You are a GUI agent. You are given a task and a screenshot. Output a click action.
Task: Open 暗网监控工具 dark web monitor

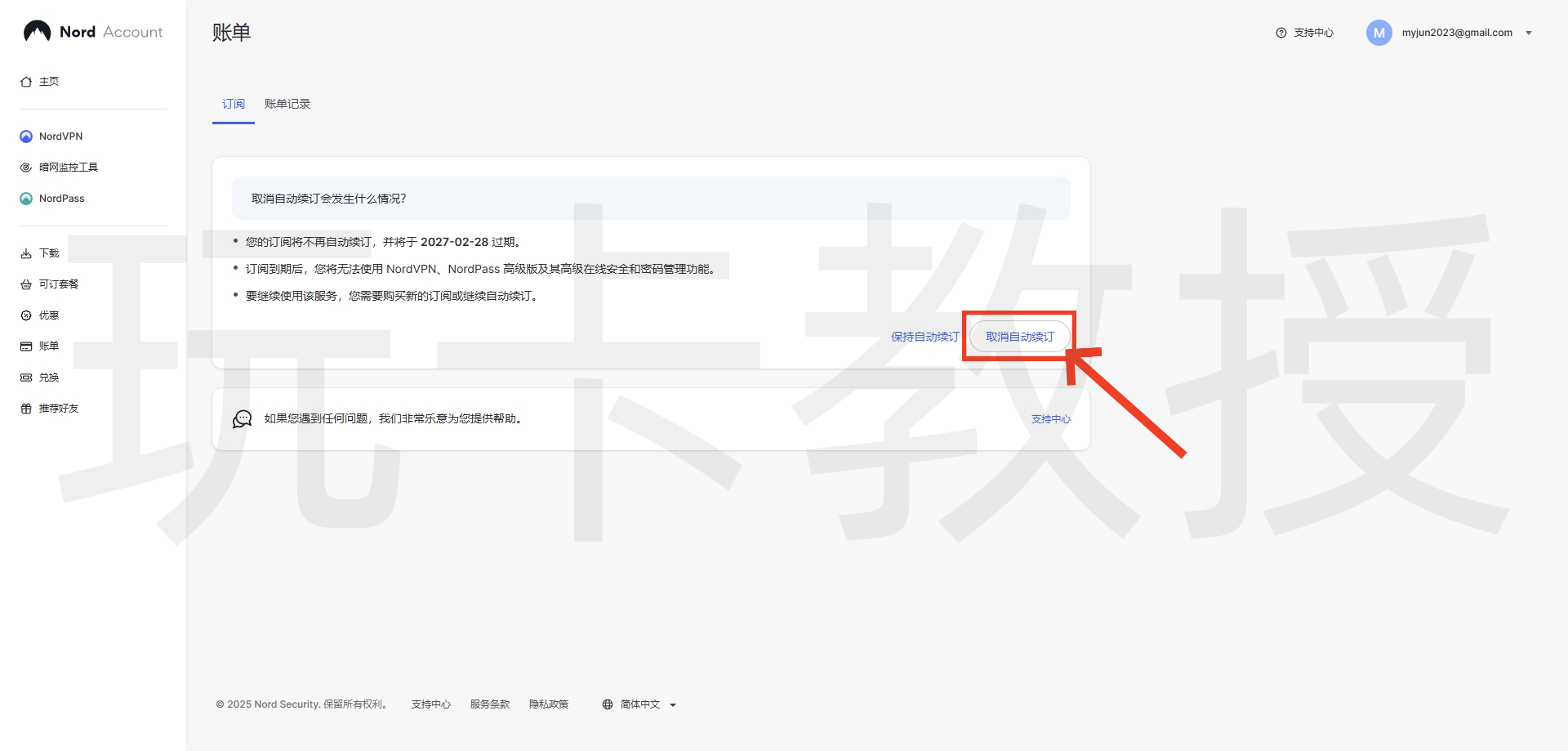coord(68,168)
